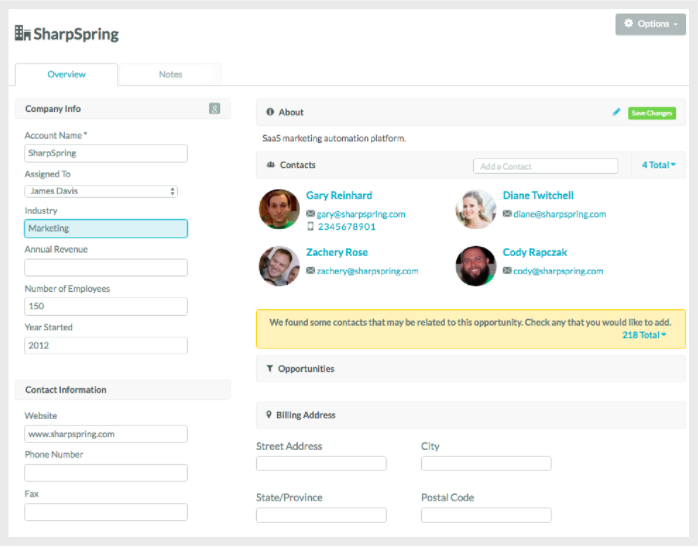Click the Billing Address pin icon
This screenshot has height=547, width=698.
pos(269,415)
